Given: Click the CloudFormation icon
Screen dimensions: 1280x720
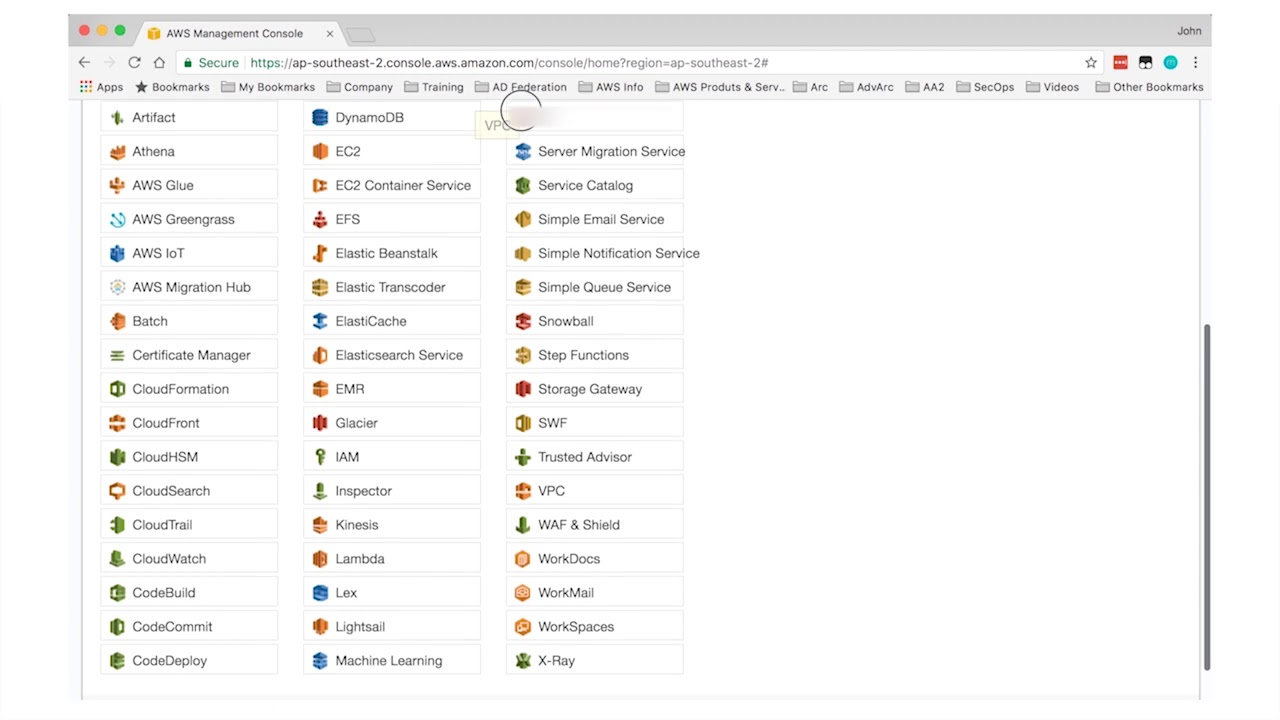Looking at the screenshot, I should tap(117, 389).
